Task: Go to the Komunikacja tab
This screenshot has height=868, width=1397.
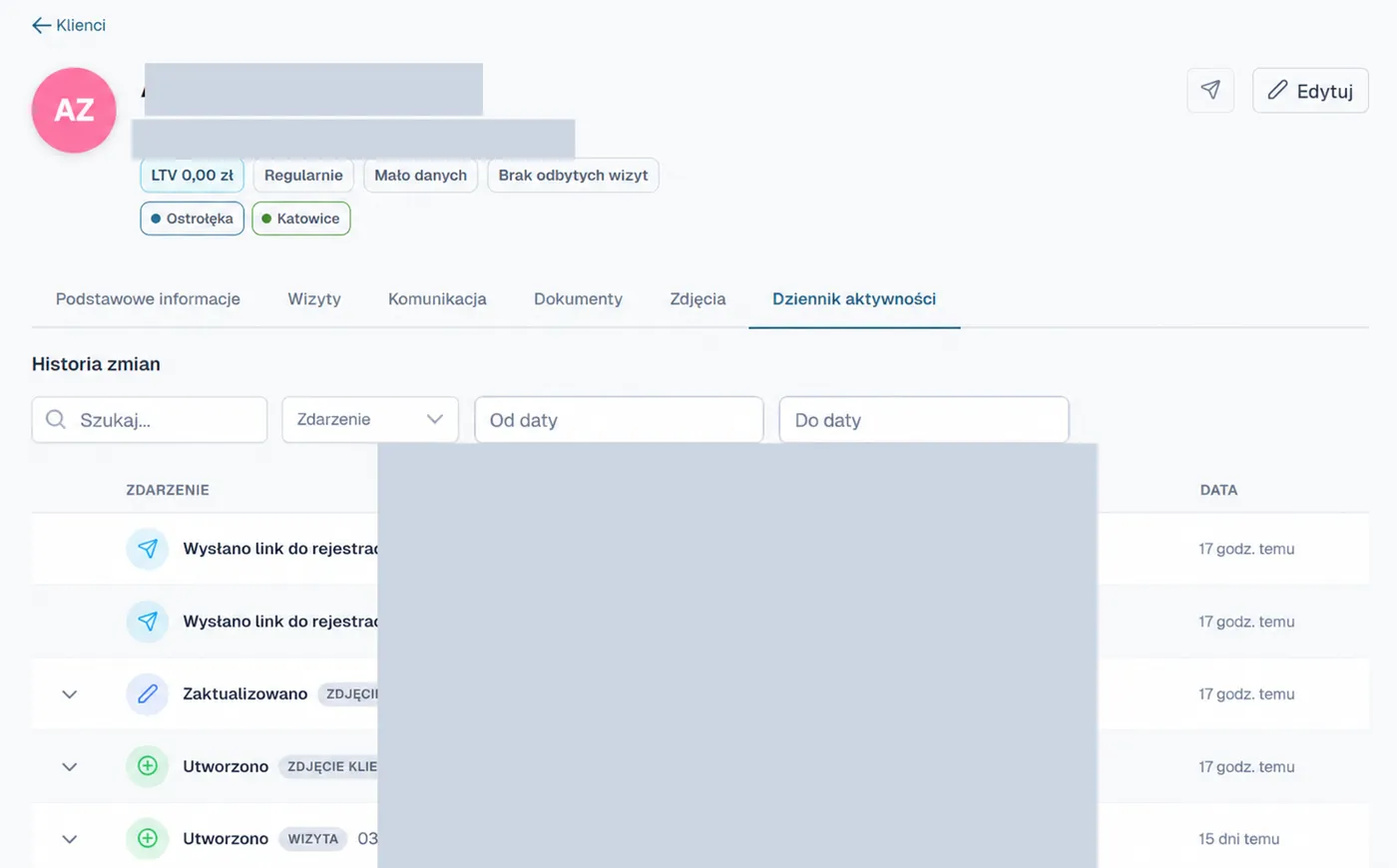Action: pyautogui.click(x=437, y=299)
